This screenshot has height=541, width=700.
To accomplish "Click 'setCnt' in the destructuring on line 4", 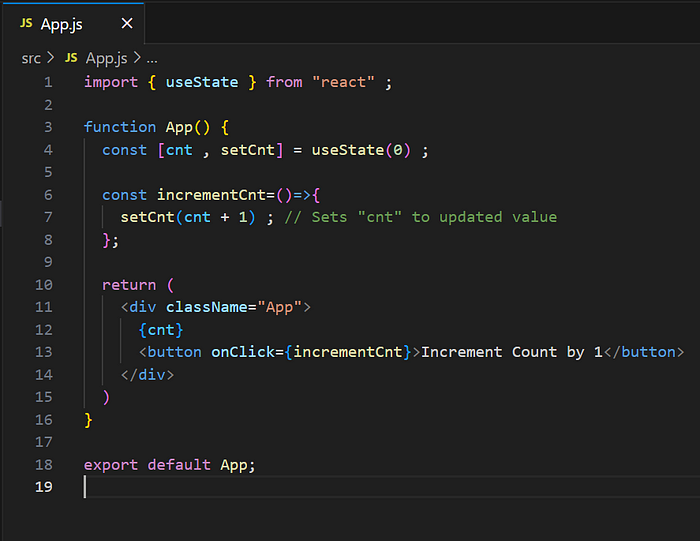I will pyautogui.click(x=248, y=150).
